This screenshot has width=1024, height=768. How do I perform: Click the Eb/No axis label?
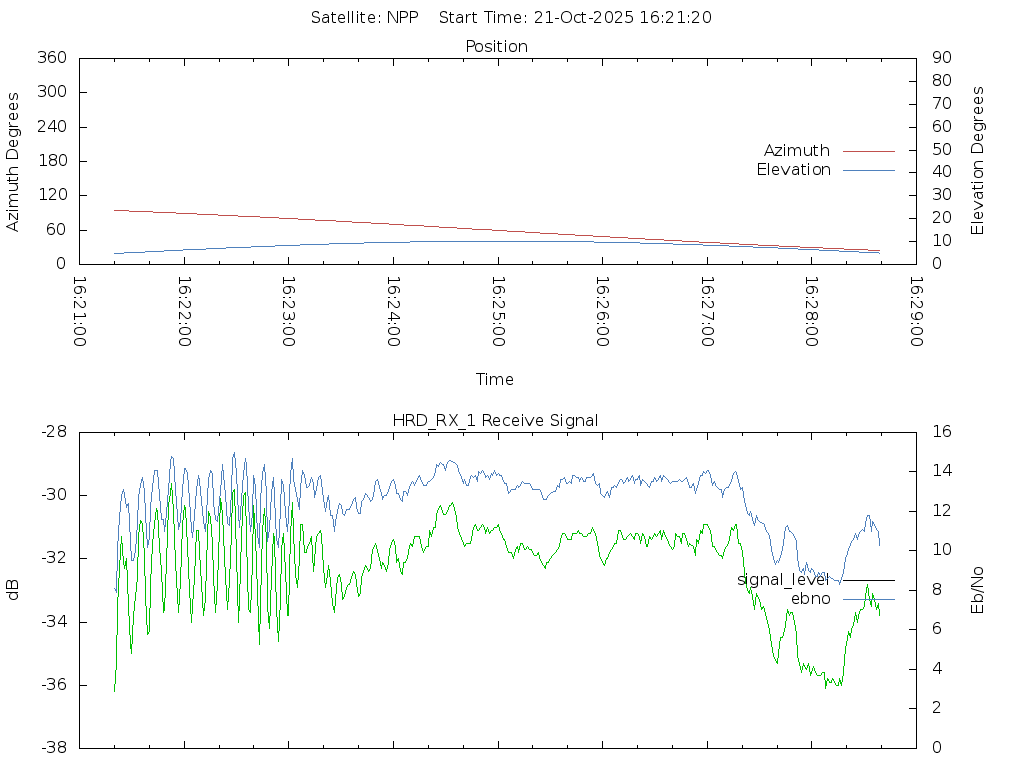click(978, 589)
